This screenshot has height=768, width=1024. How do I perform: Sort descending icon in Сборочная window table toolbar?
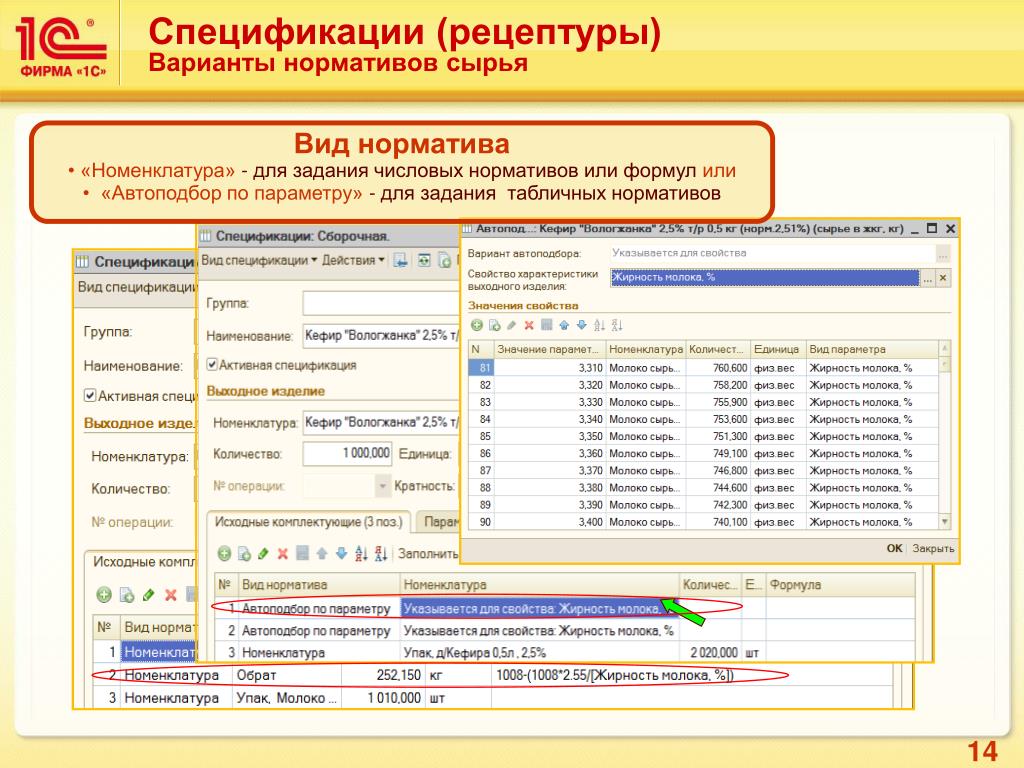click(x=381, y=554)
